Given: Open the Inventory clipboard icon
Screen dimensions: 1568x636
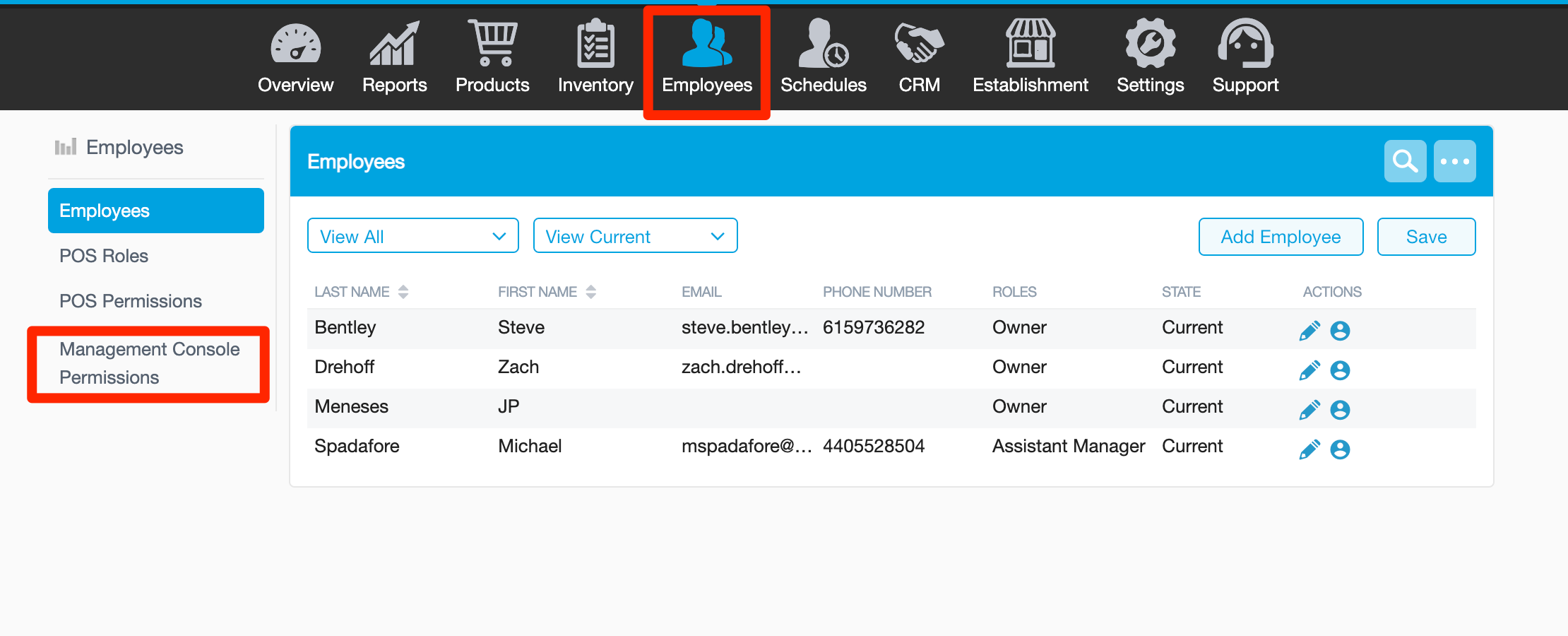Looking at the screenshot, I should tap(595, 44).
